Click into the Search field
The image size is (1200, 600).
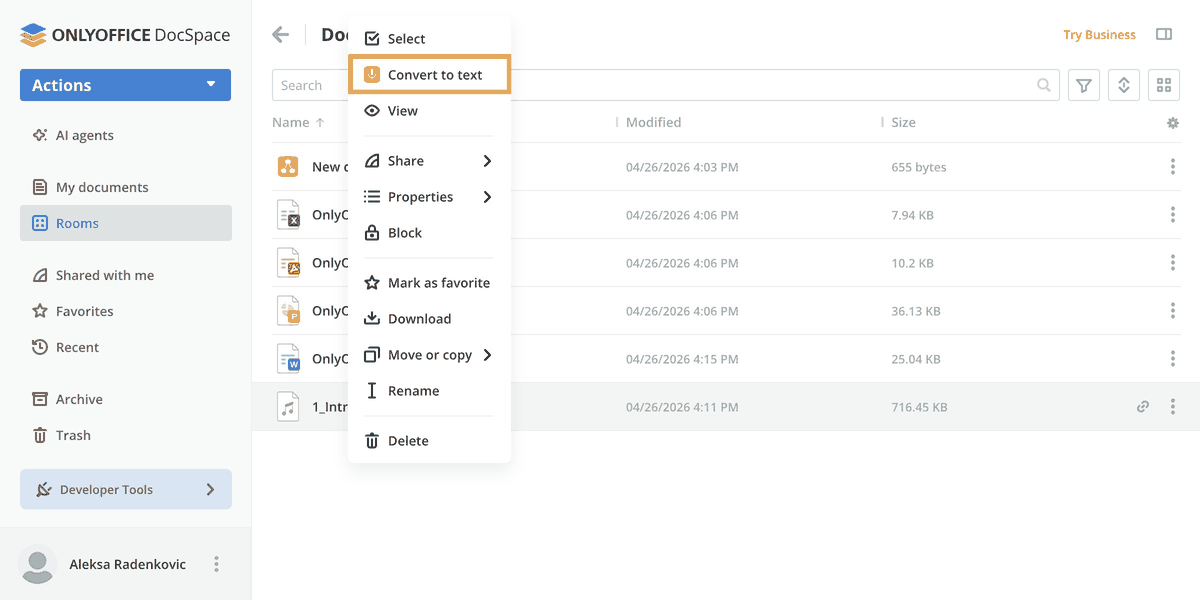[665, 85]
